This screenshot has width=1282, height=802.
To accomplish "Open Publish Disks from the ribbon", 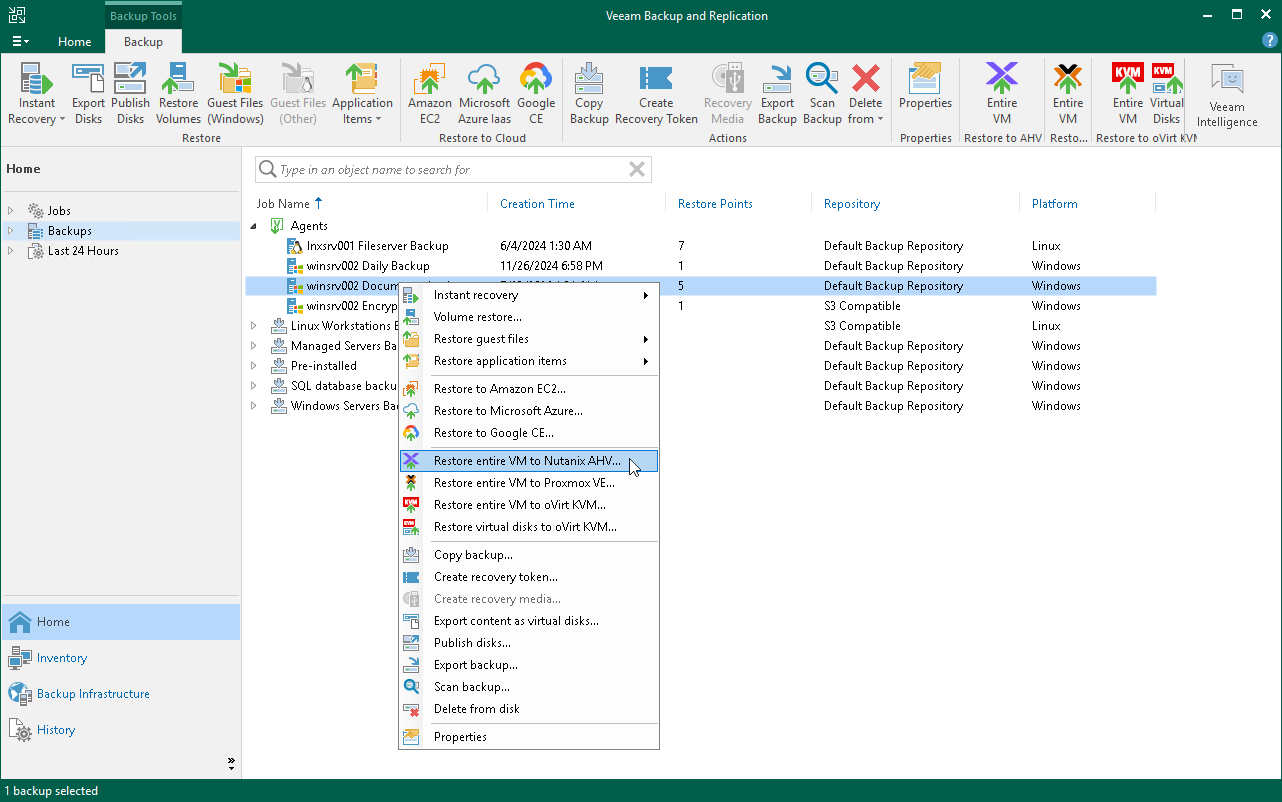I will 130,90.
